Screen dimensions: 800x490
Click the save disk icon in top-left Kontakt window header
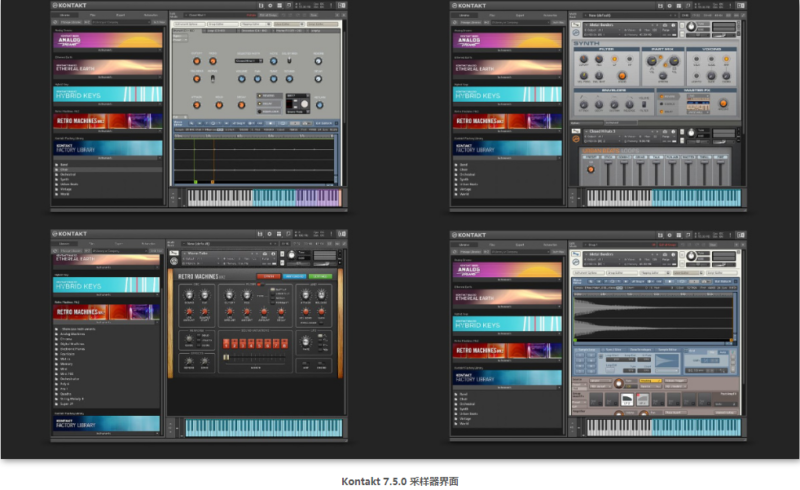[x=261, y=5]
